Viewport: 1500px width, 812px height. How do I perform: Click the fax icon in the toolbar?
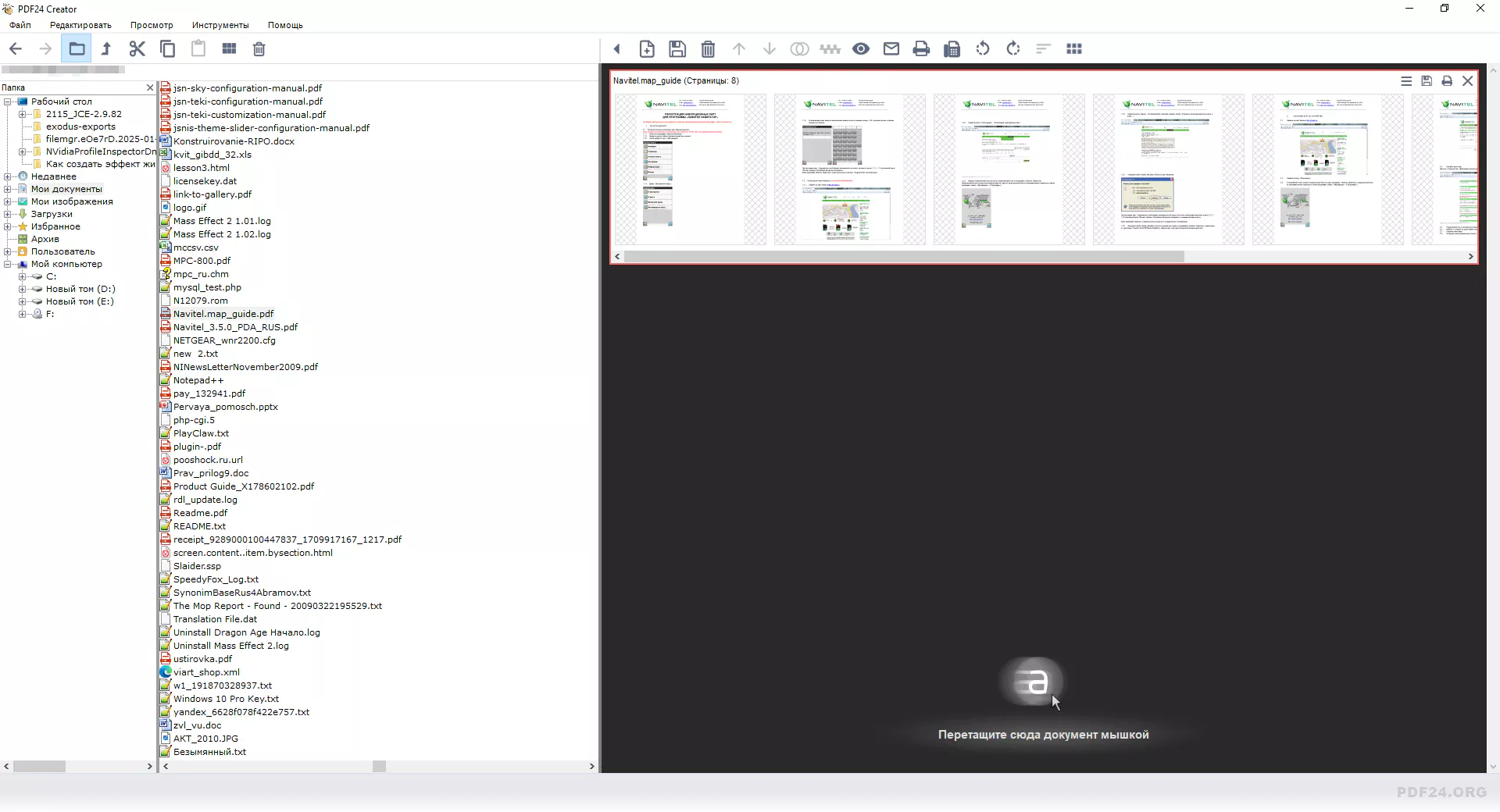tap(952, 49)
